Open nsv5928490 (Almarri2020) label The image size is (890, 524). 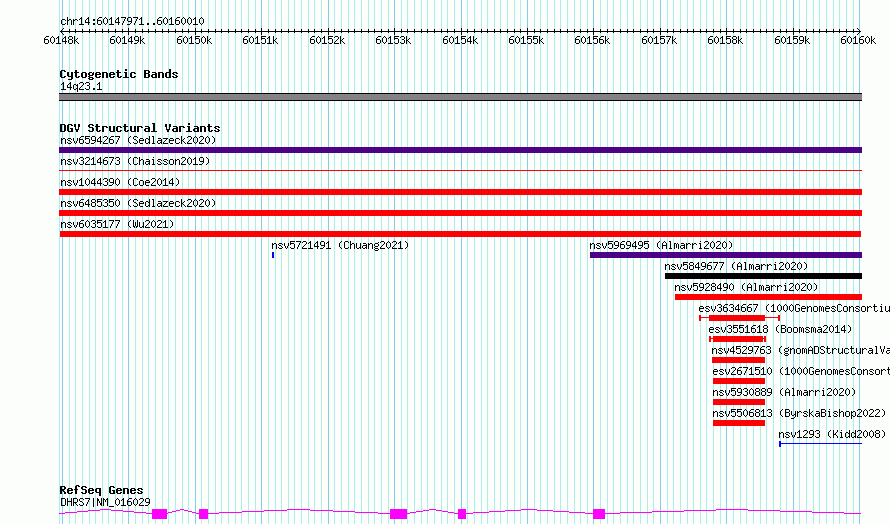pyautogui.click(x=746, y=287)
